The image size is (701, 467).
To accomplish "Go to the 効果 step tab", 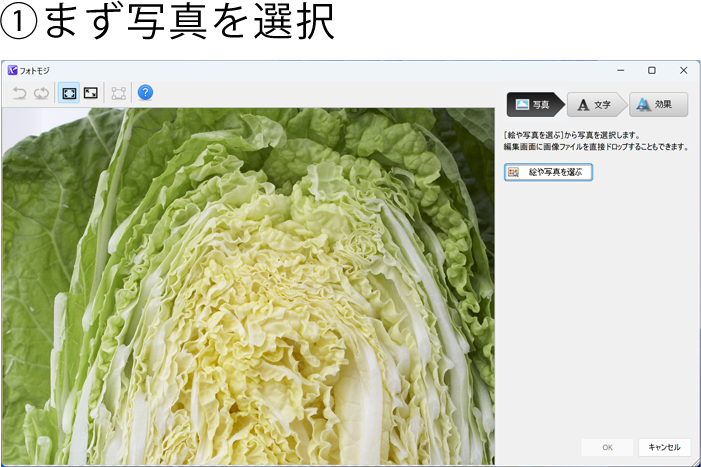I will point(657,105).
